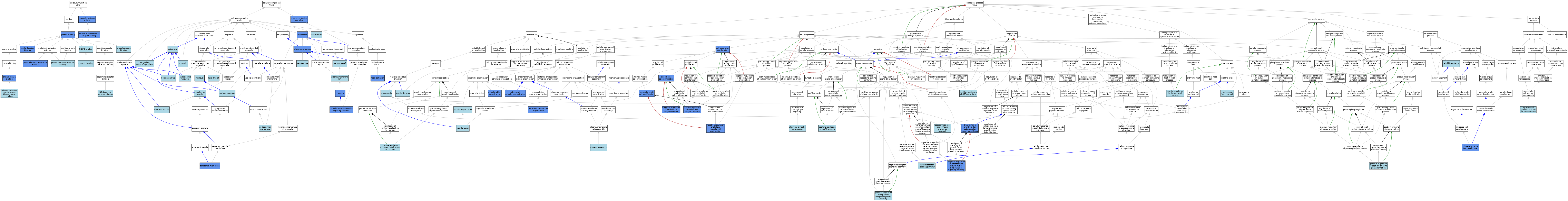Screen dimensions: 1568x201
Task: Click the 'protein-containing complex' node
Action: (299, 19)
